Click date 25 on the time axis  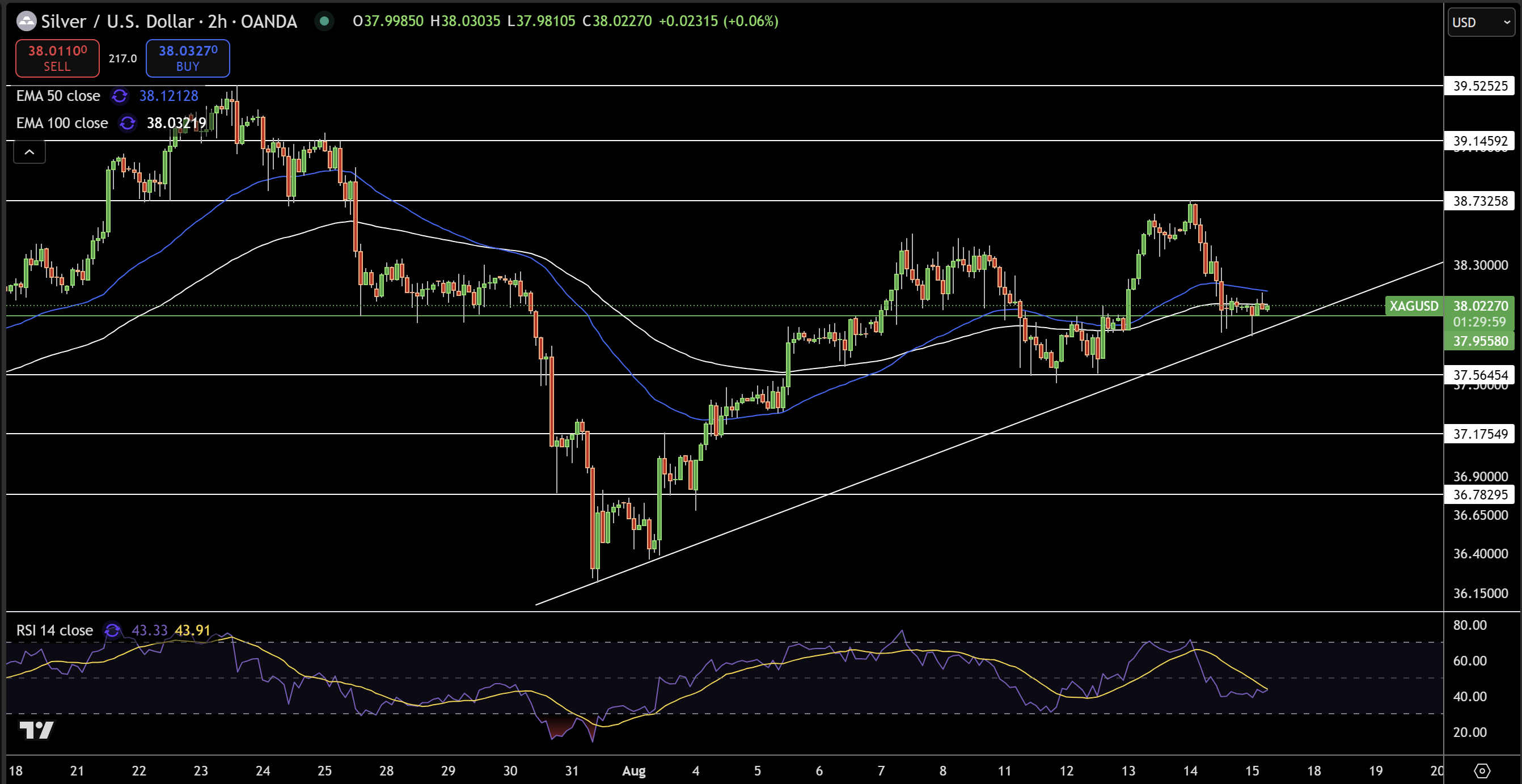click(324, 770)
